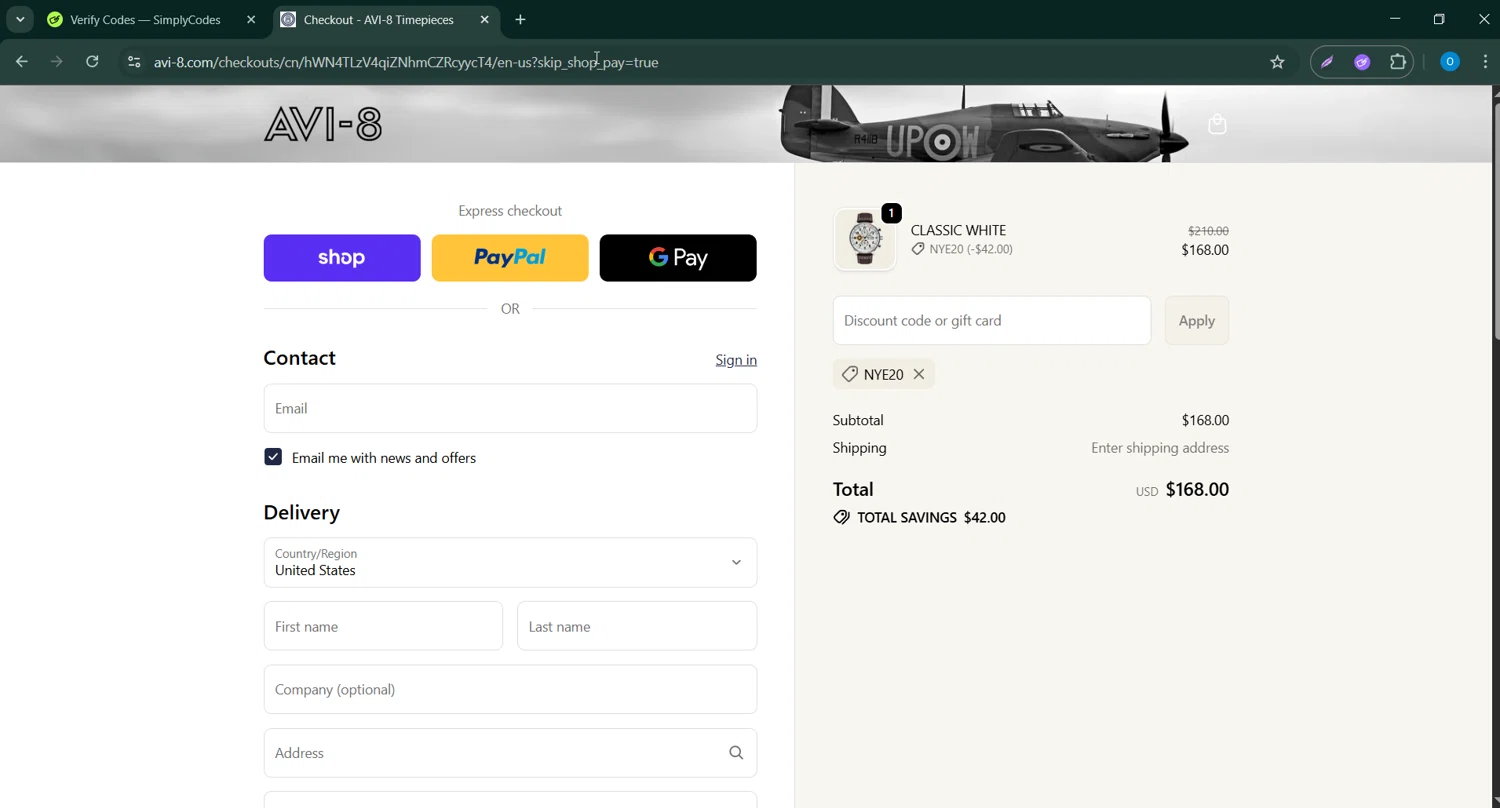Open the browser extensions puzzle icon
Screen dimensions: 1500x808
click(1398, 62)
